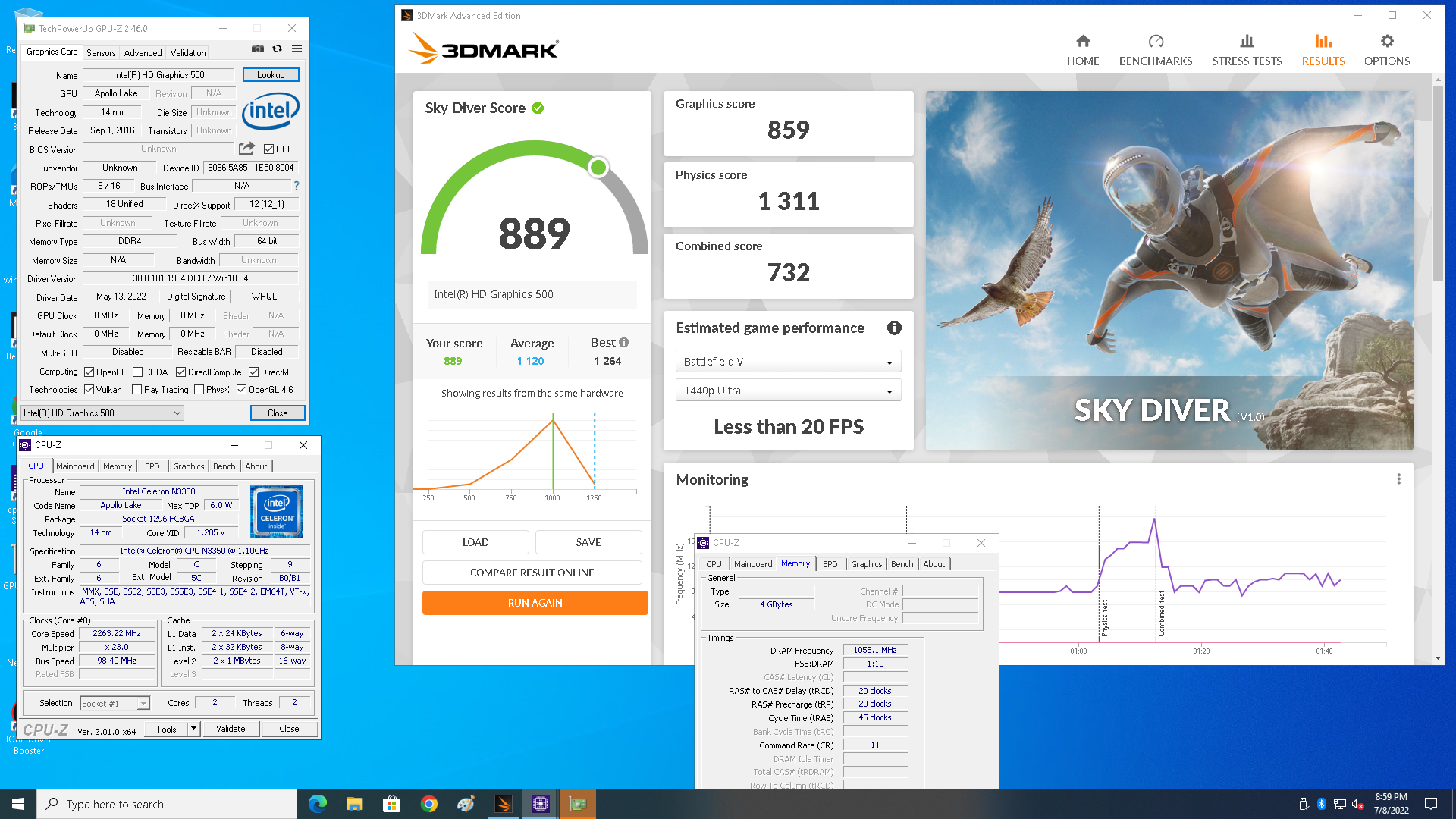Click the Sky Diver hero image
The image size is (1456, 819).
(x=1169, y=271)
